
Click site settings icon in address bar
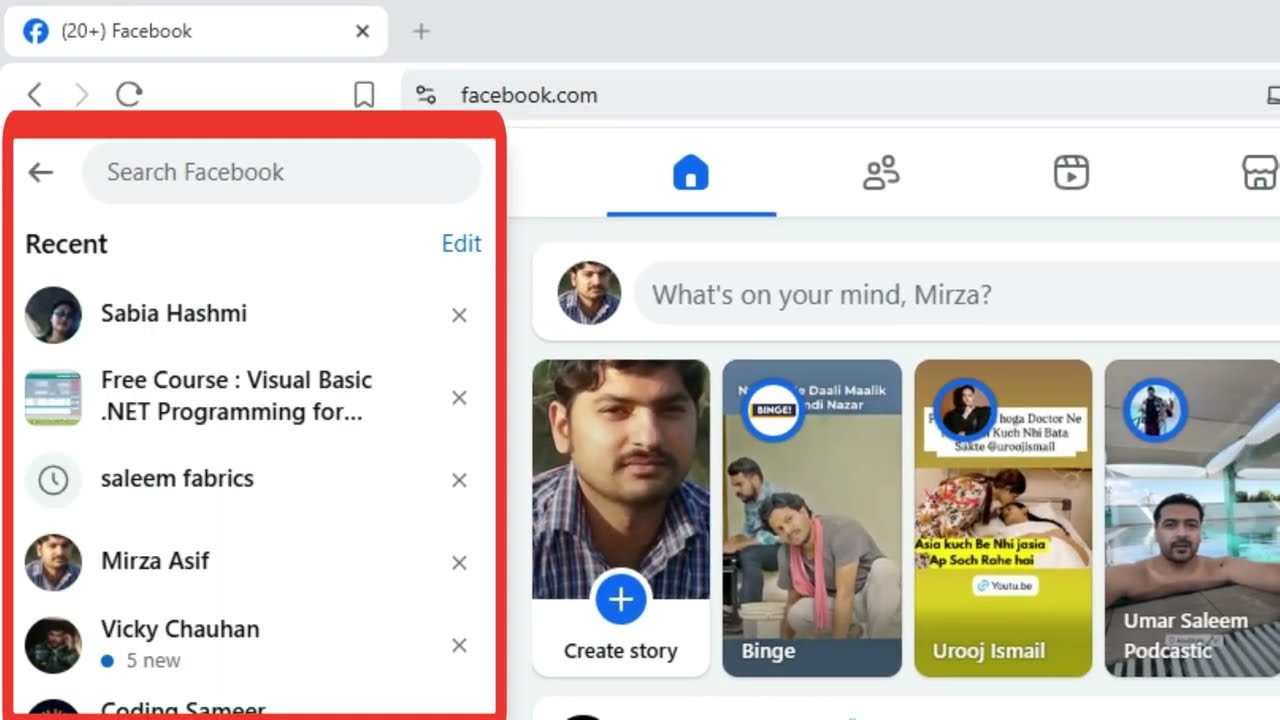[427, 95]
